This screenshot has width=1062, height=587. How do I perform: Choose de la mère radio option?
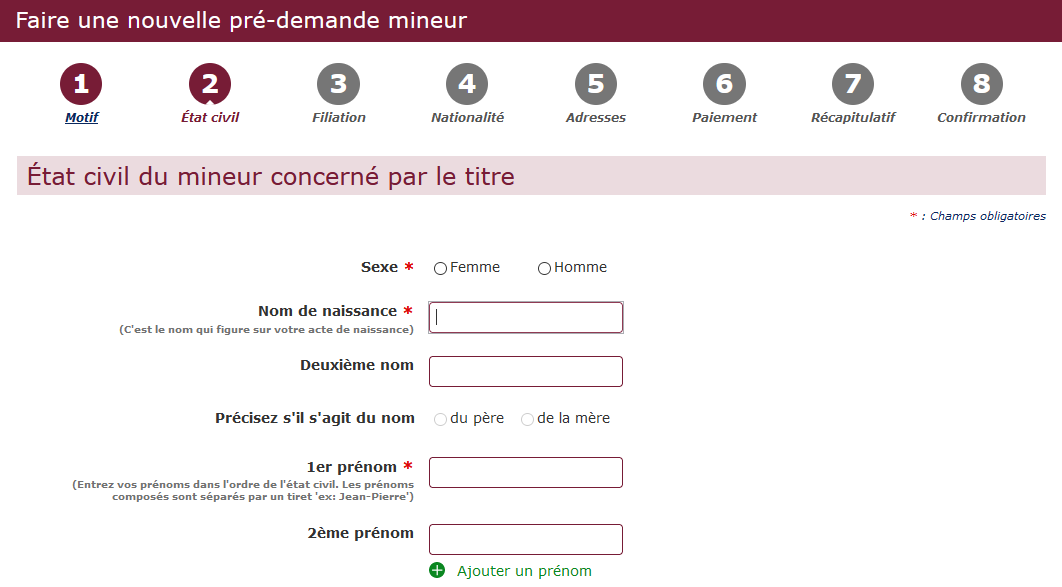[x=527, y=420]
